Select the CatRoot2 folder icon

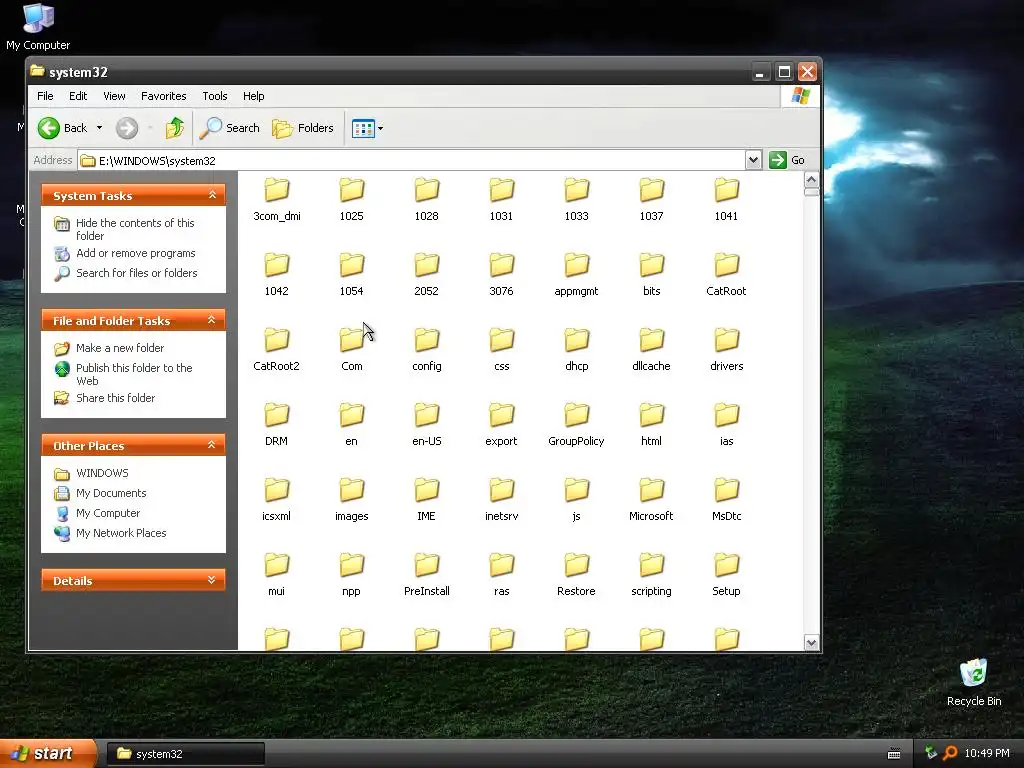tap(276, 340)
